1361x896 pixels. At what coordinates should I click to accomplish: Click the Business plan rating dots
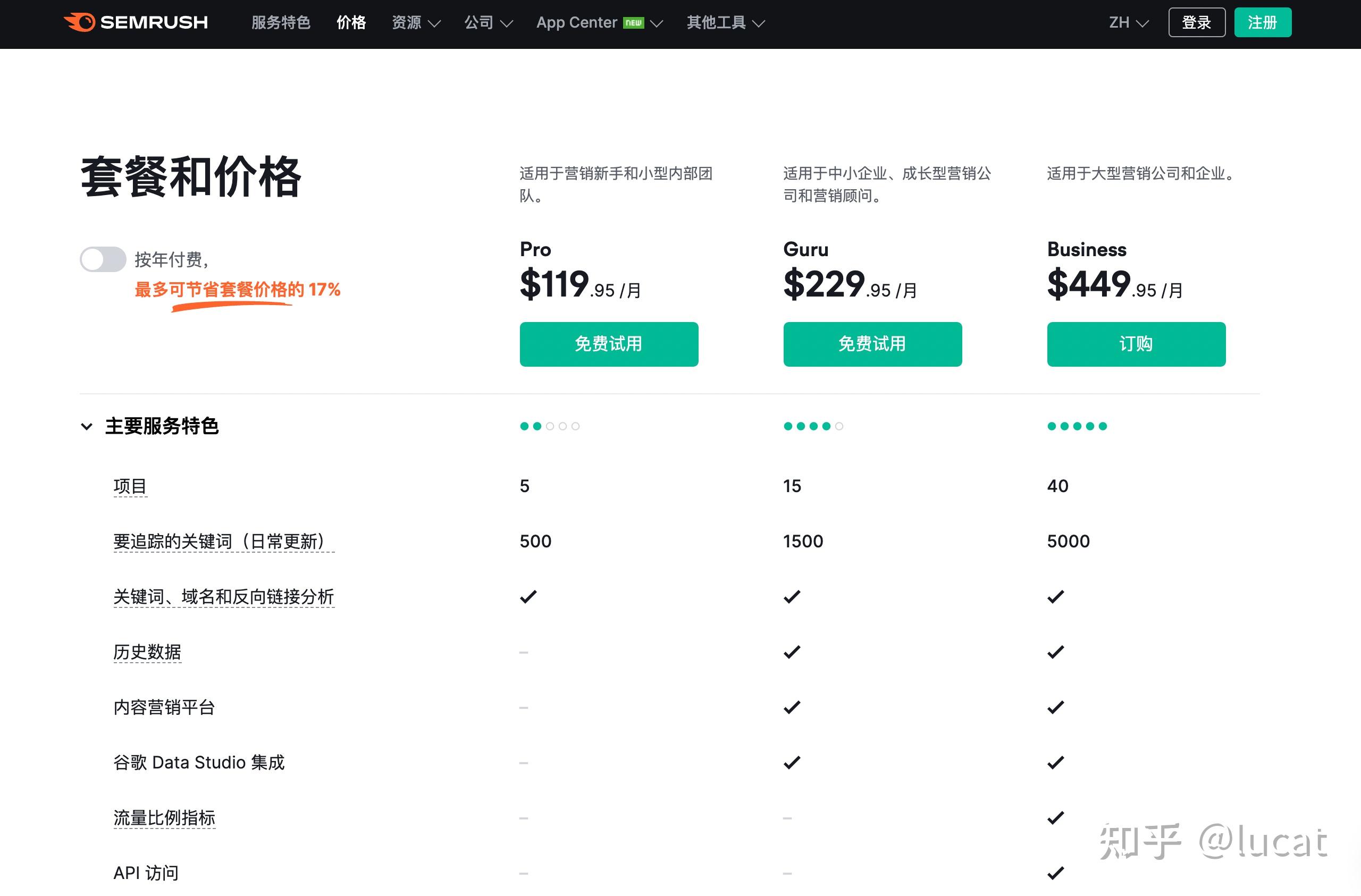pyautogui.click(x=1077, y=426)
